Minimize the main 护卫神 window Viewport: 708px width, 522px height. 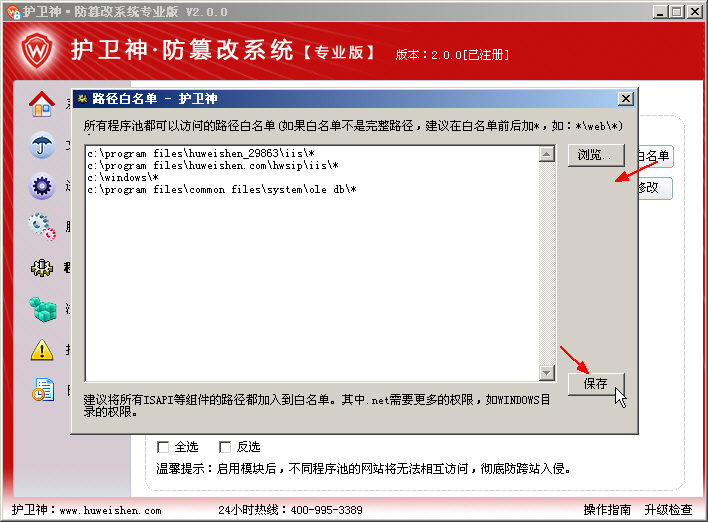(x=660, y=12)
